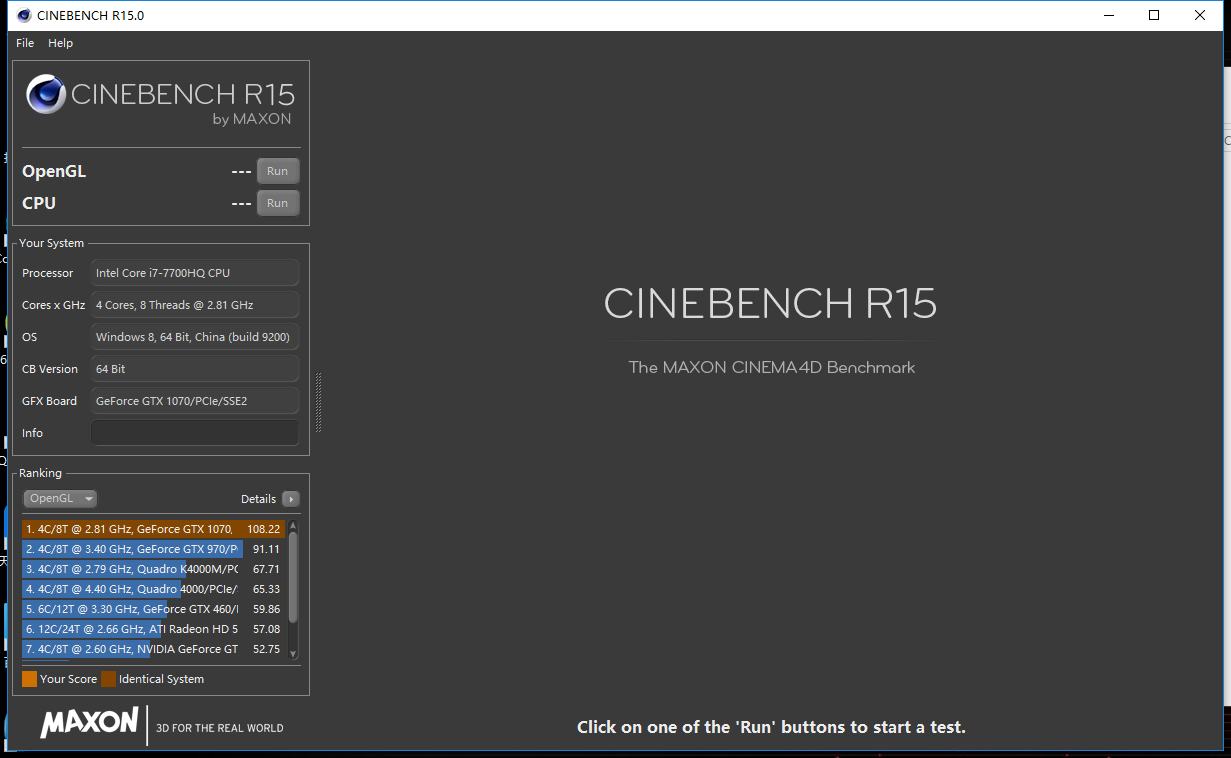Viewport: 1231px width, 758px height.
Task: Click the GFX Board GeForce GTX 1070 field
Action: coord(194,401)
